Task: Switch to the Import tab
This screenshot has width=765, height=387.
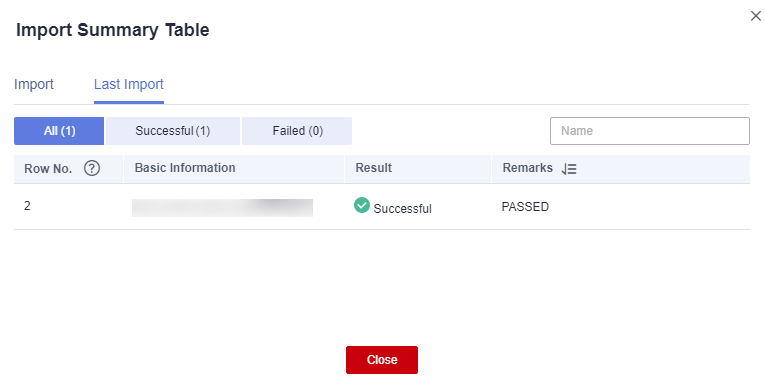Action: tap(34, 84)
